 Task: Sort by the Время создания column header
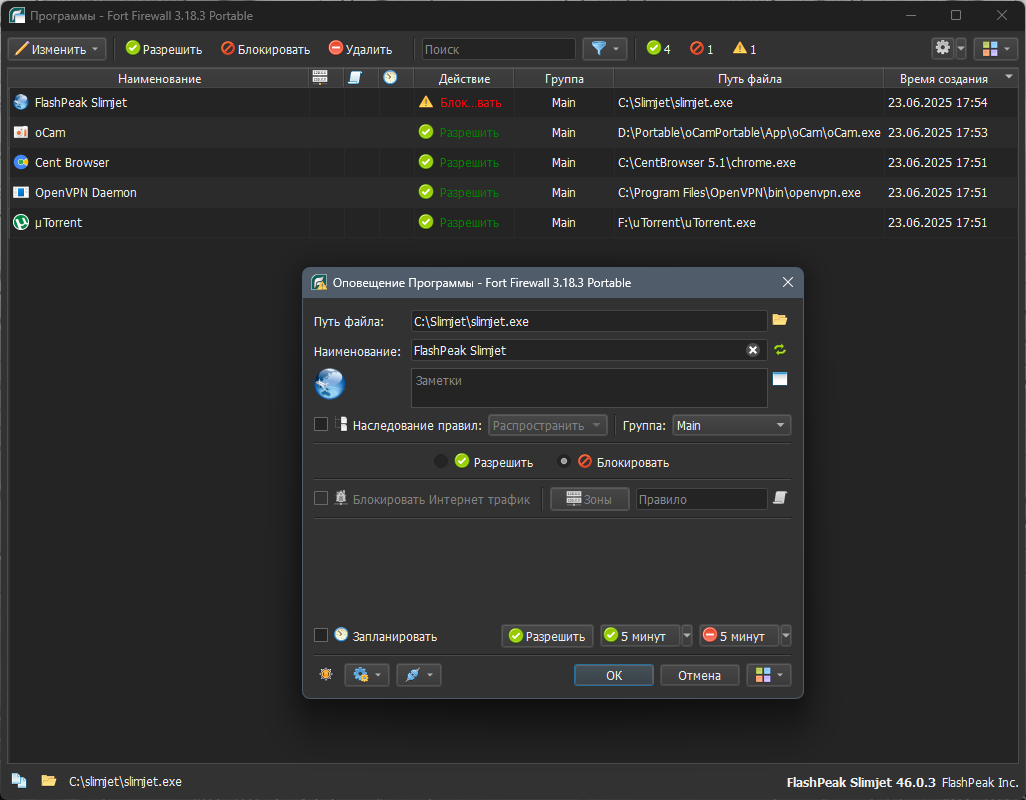[x=950, y=78]
